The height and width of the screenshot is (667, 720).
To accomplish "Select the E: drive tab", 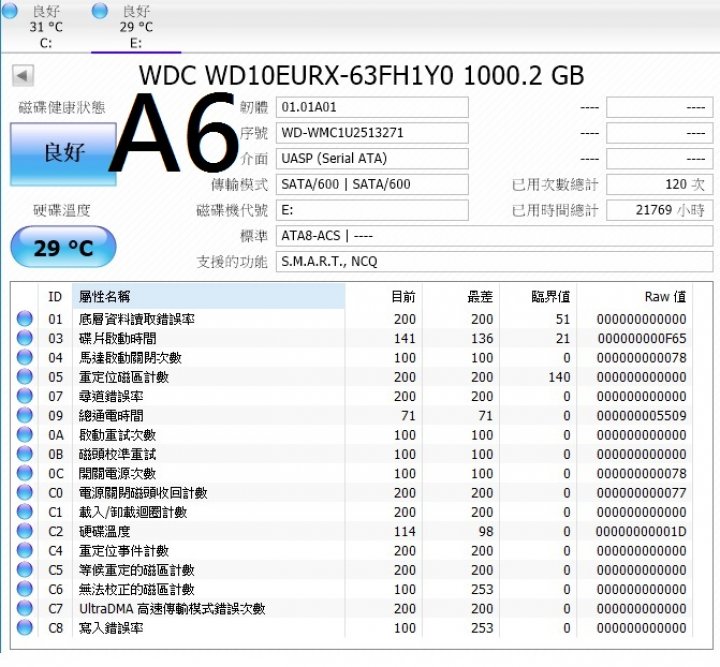I will point(136,26).
